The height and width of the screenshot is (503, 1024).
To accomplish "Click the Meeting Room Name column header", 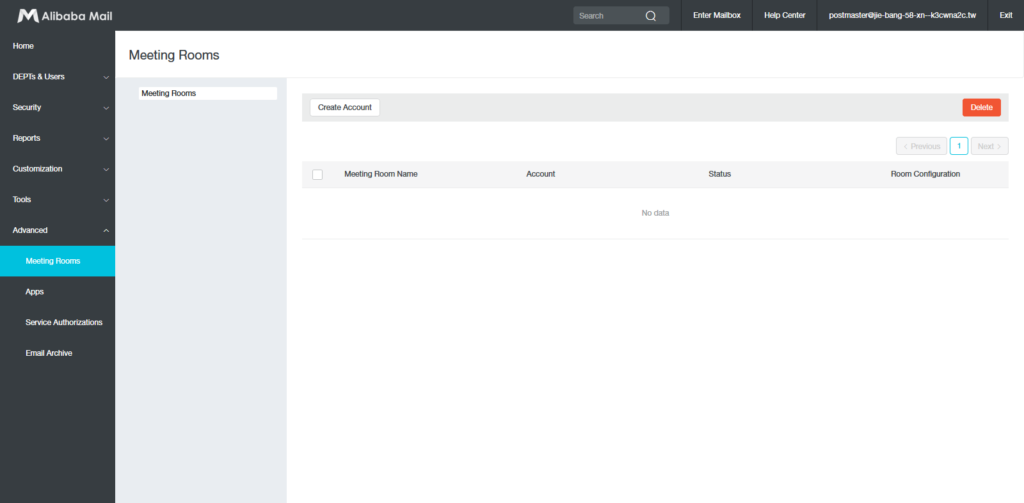I will 381,174.
